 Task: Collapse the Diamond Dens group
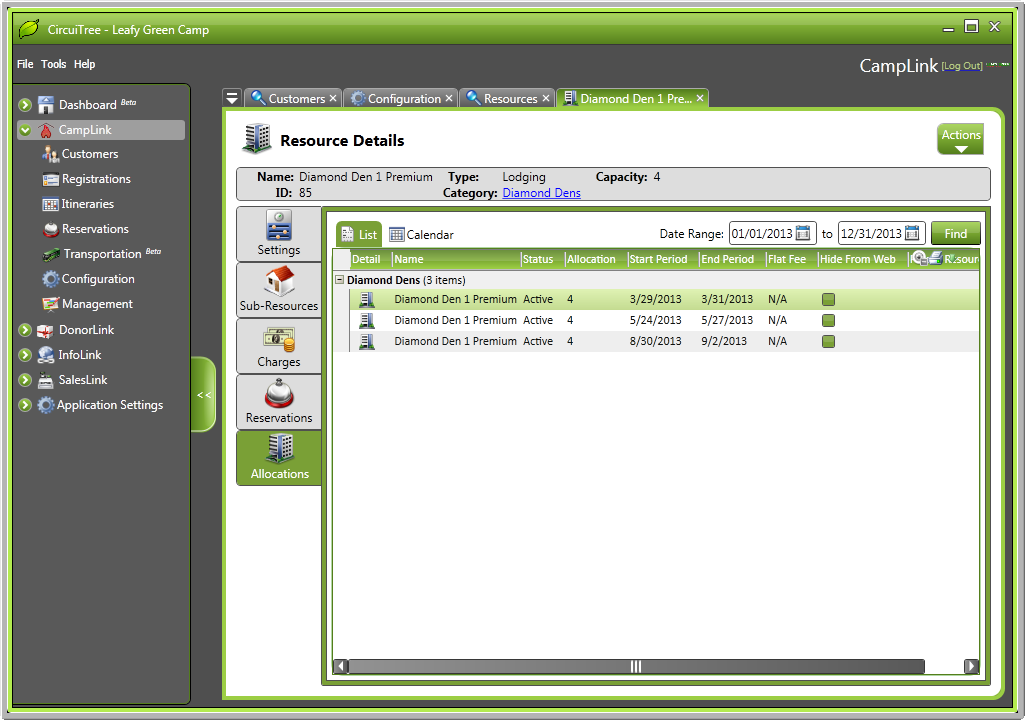340,281
